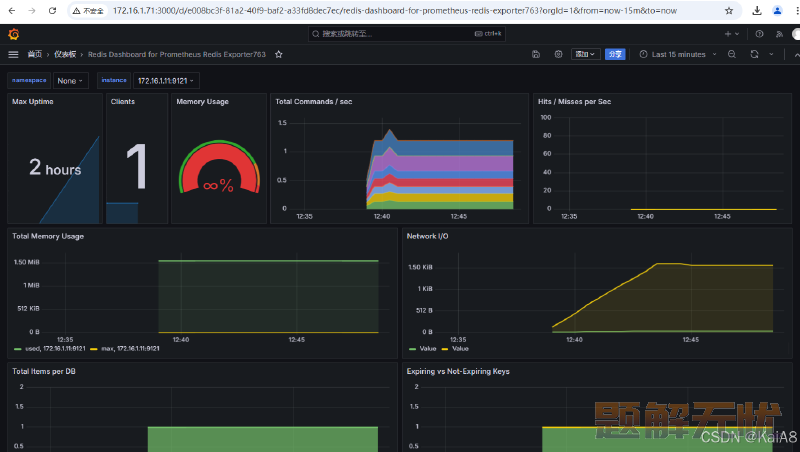Open browser downloads

(757, 11)
